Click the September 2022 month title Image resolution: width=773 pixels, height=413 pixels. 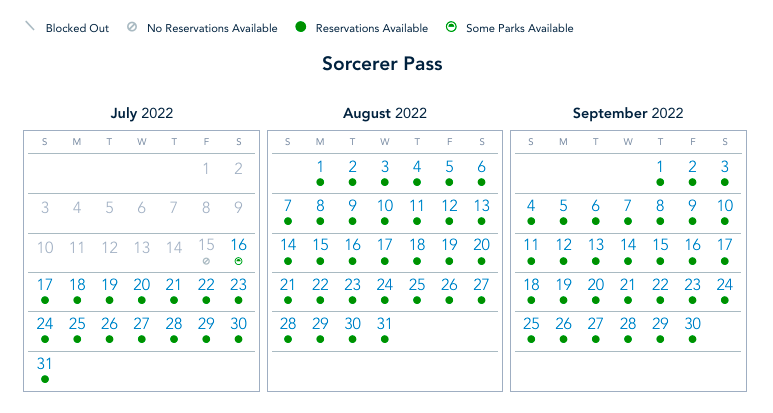coord(628,113)
